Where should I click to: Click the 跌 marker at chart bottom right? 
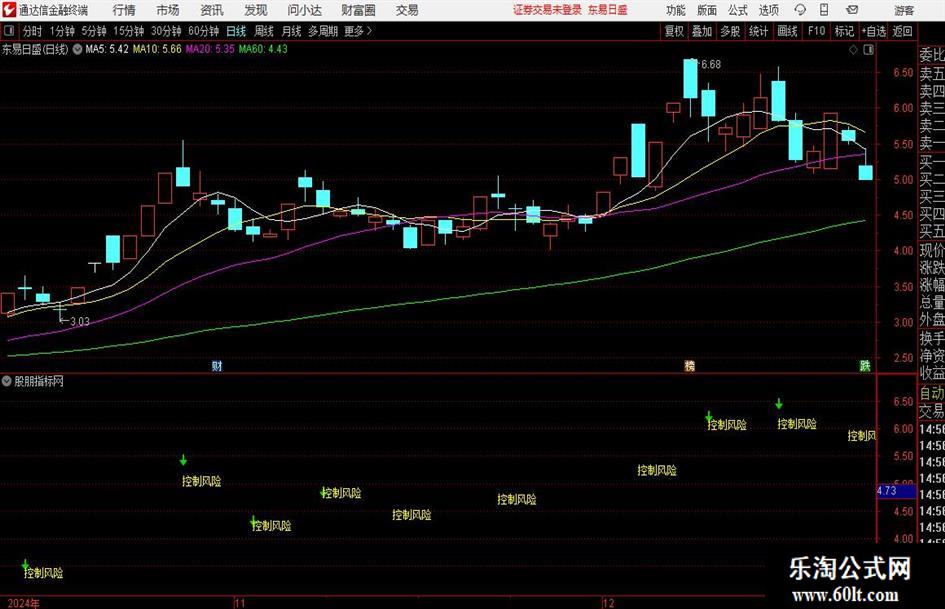point(865,365)
